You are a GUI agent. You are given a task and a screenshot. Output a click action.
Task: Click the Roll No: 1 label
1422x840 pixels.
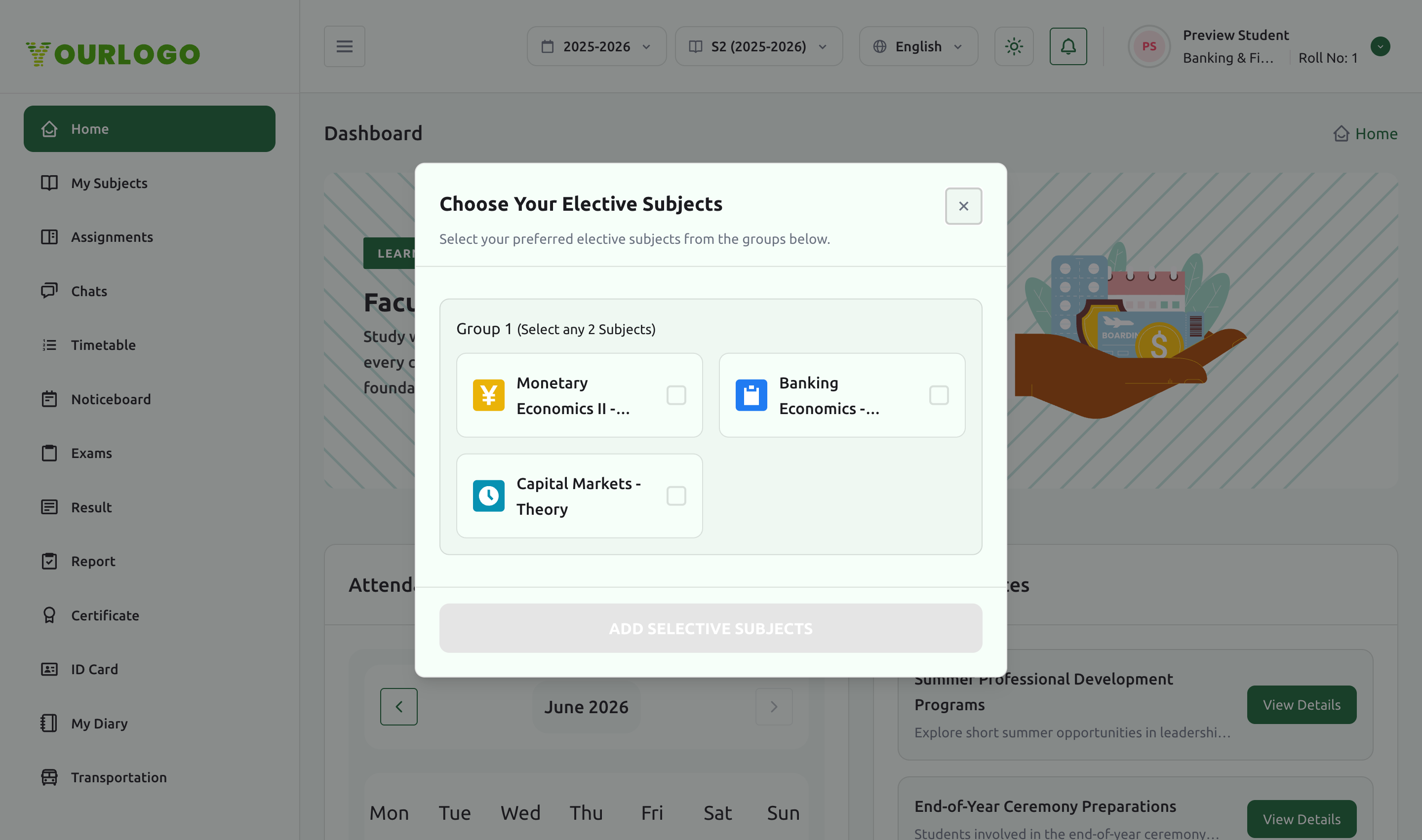(x=1327, y=58)
